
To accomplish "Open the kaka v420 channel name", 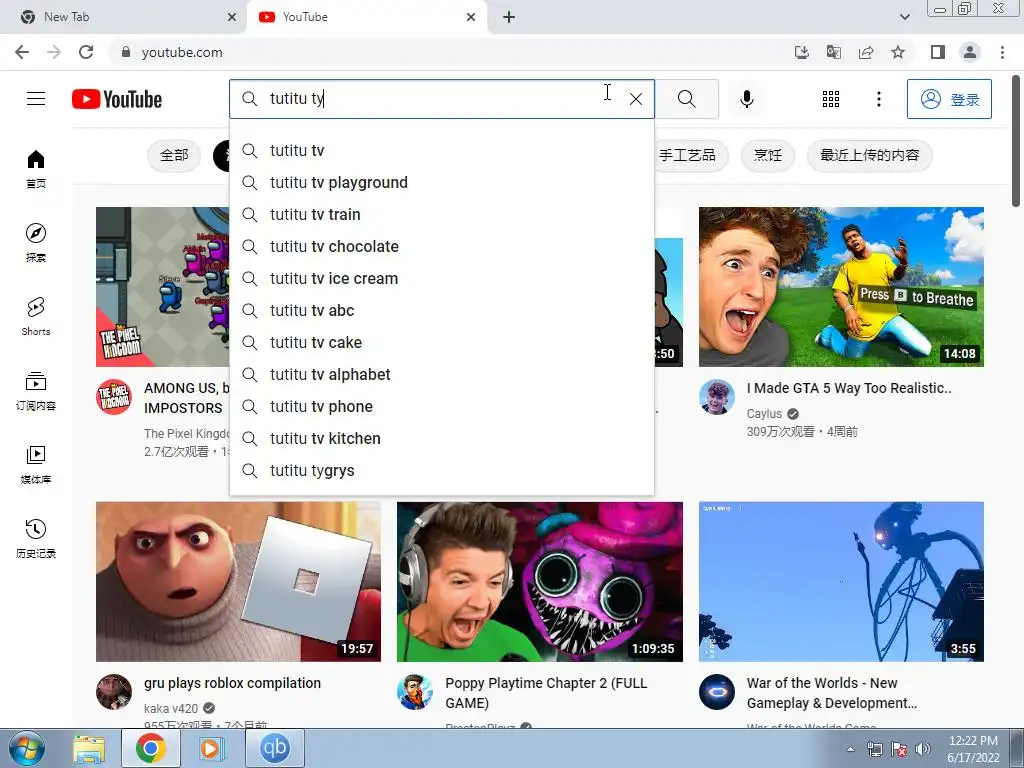I will (170, 709).
